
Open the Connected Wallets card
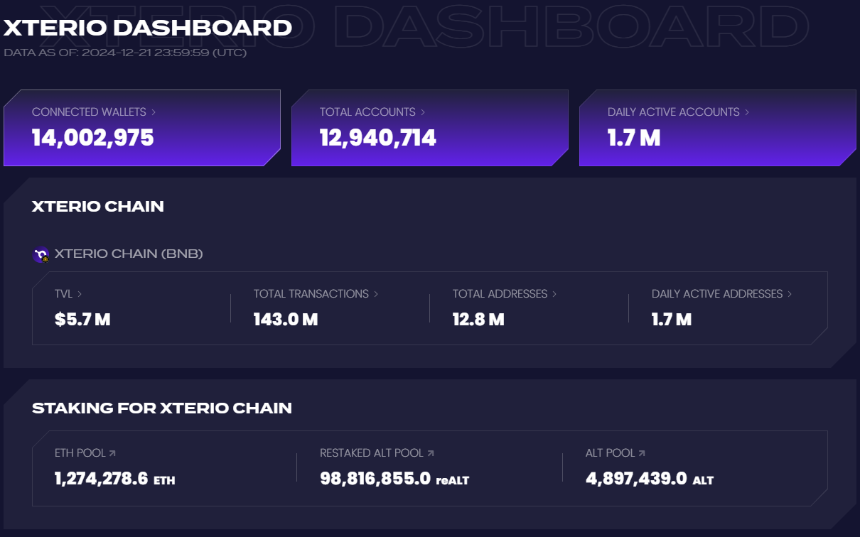[x=142, y=127]
